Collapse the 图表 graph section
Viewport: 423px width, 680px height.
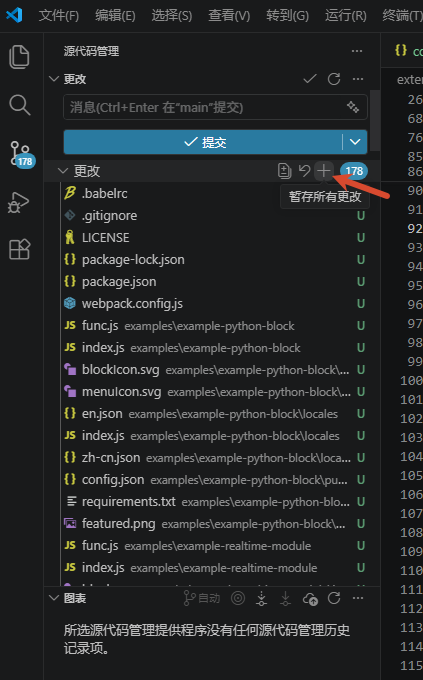click(54, 598)
